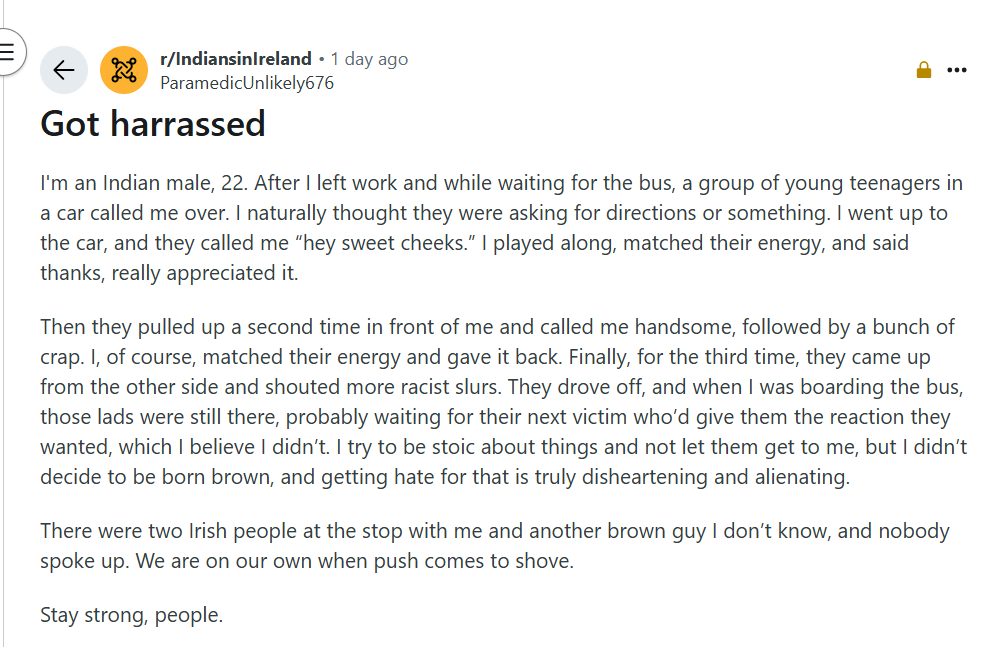This screenshot has height=647, width=994.
Task: Click the locked post padlock icon
Action: coord(923,70)
